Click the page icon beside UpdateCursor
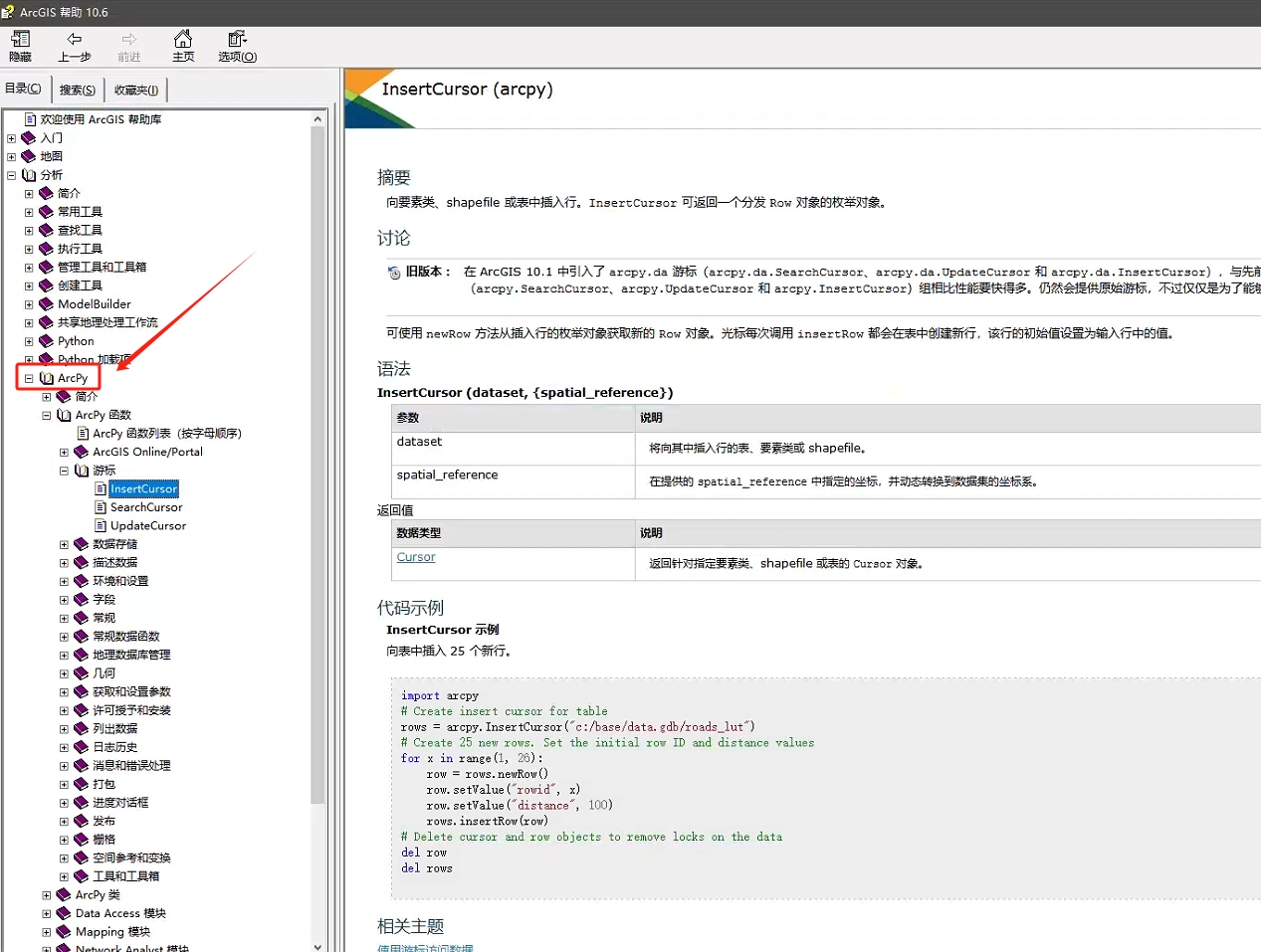Screen dimensions: 1261x952 101,526
